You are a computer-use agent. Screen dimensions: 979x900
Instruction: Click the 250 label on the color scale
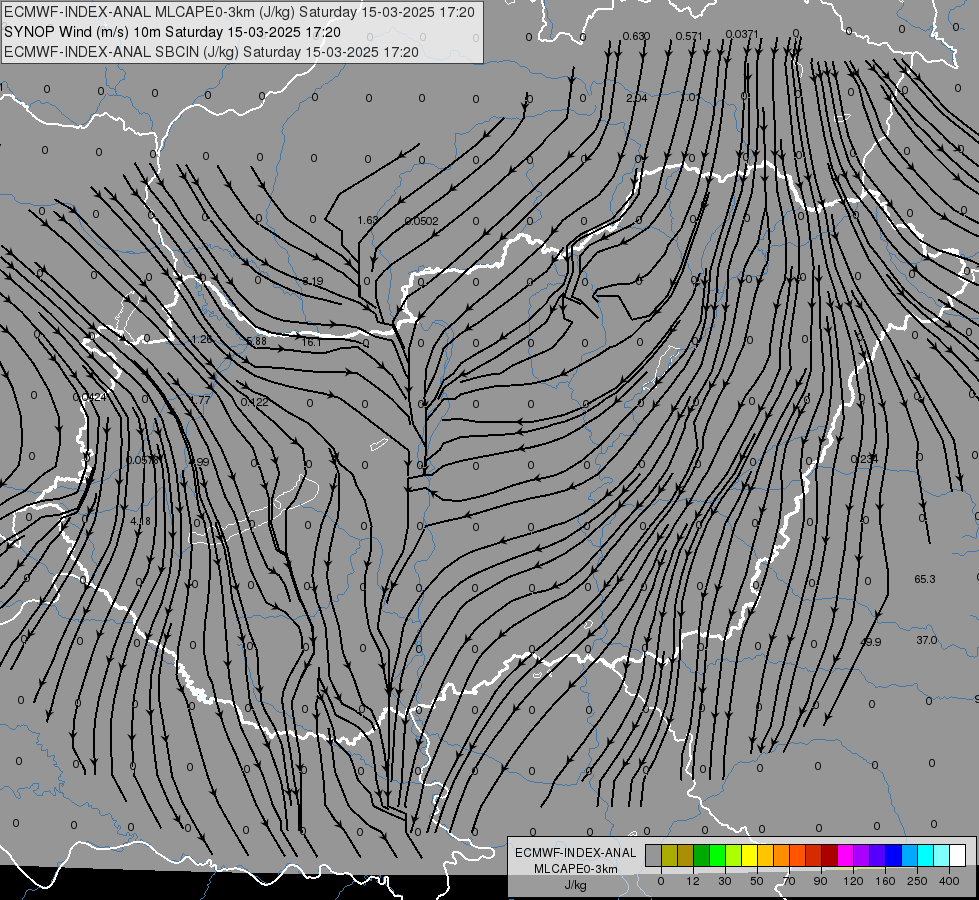pyautogui.click(x=917, y=881)
